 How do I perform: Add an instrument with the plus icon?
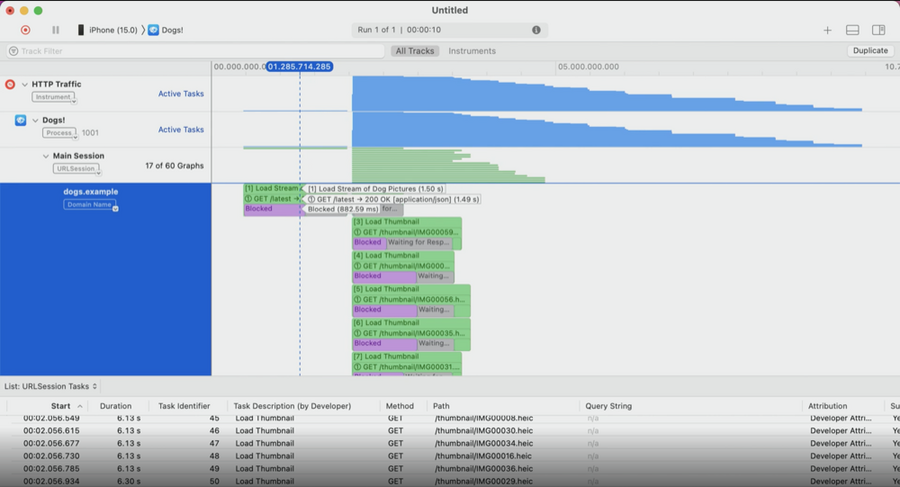(x=827, y=30)
